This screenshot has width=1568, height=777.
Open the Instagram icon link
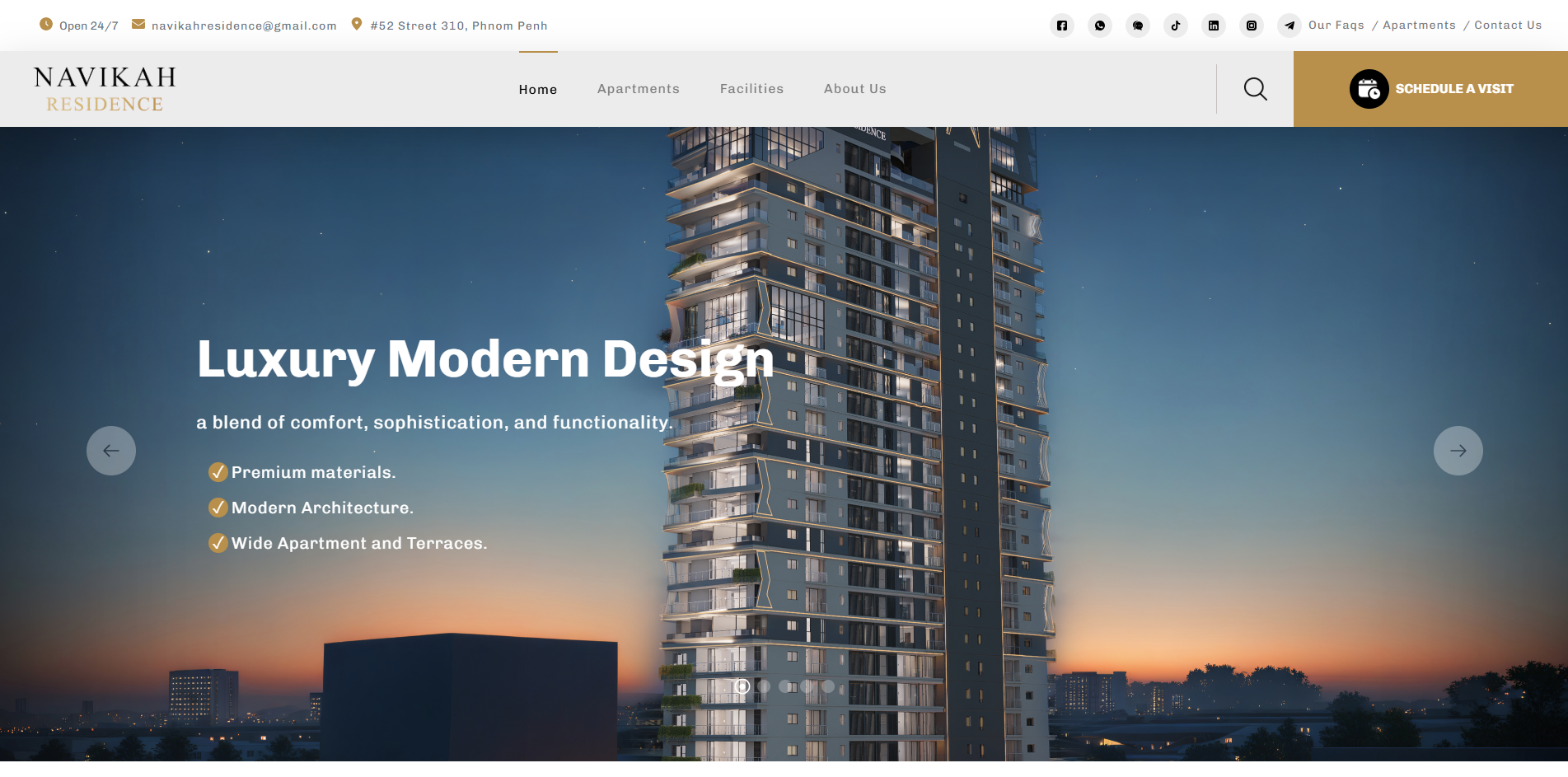point(1252,26)
